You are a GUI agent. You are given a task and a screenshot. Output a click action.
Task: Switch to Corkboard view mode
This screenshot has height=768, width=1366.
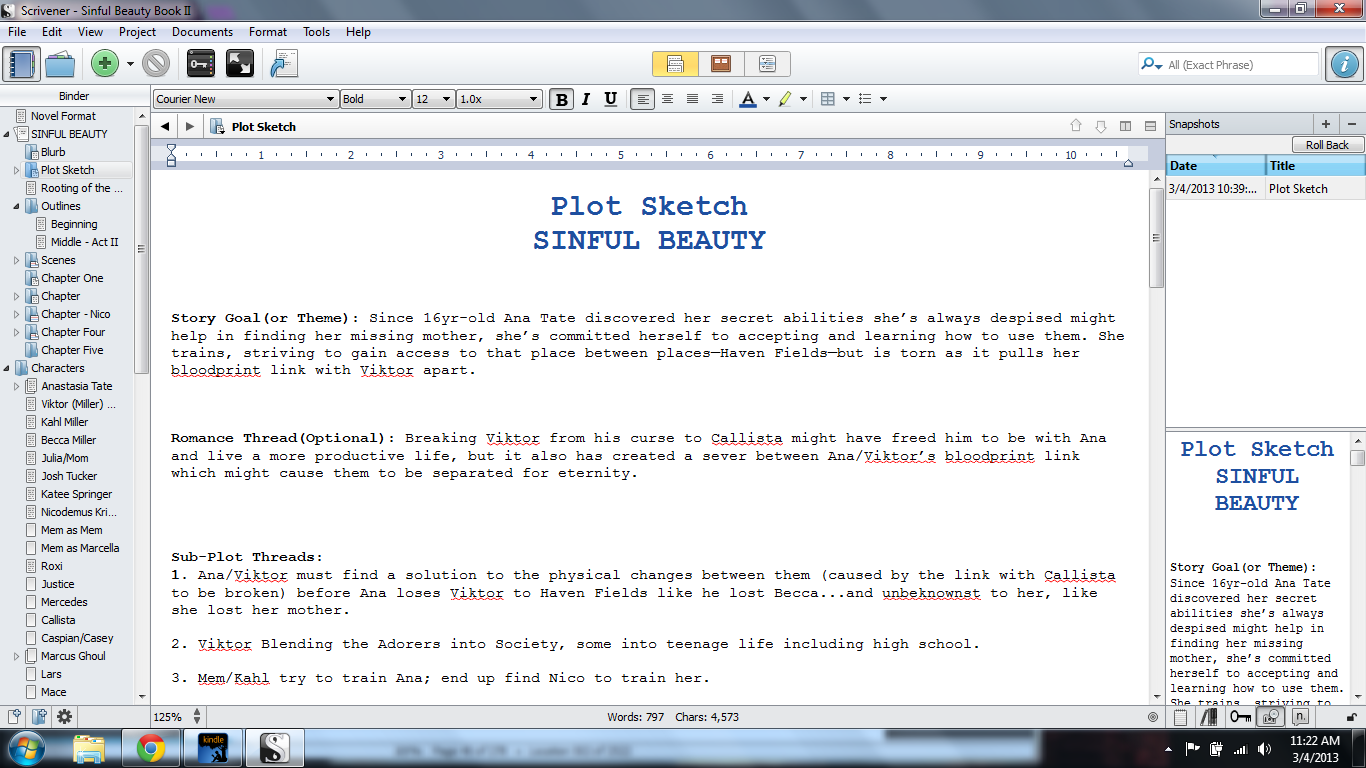click(x=721, y=64)
